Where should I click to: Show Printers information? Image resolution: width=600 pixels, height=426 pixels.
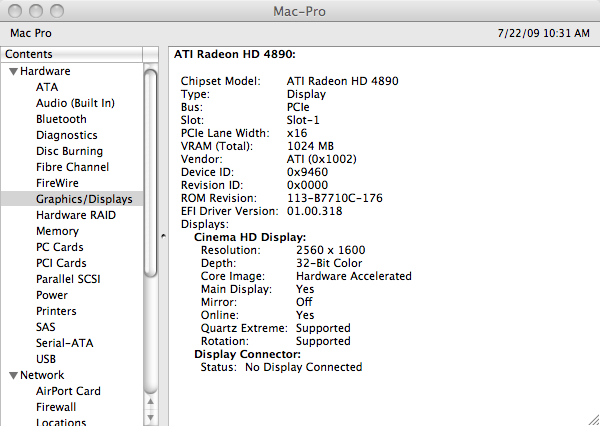click(56, 311)
